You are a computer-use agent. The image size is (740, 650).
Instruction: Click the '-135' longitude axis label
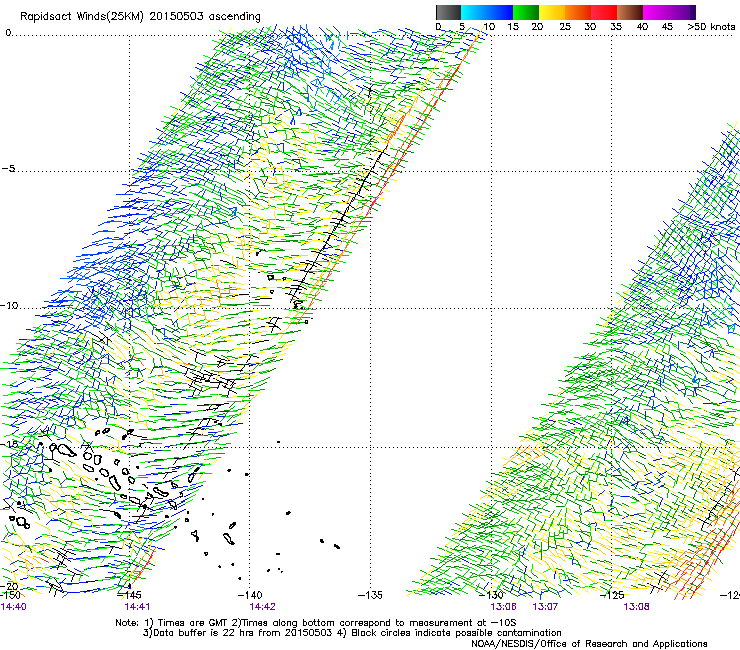370,595
